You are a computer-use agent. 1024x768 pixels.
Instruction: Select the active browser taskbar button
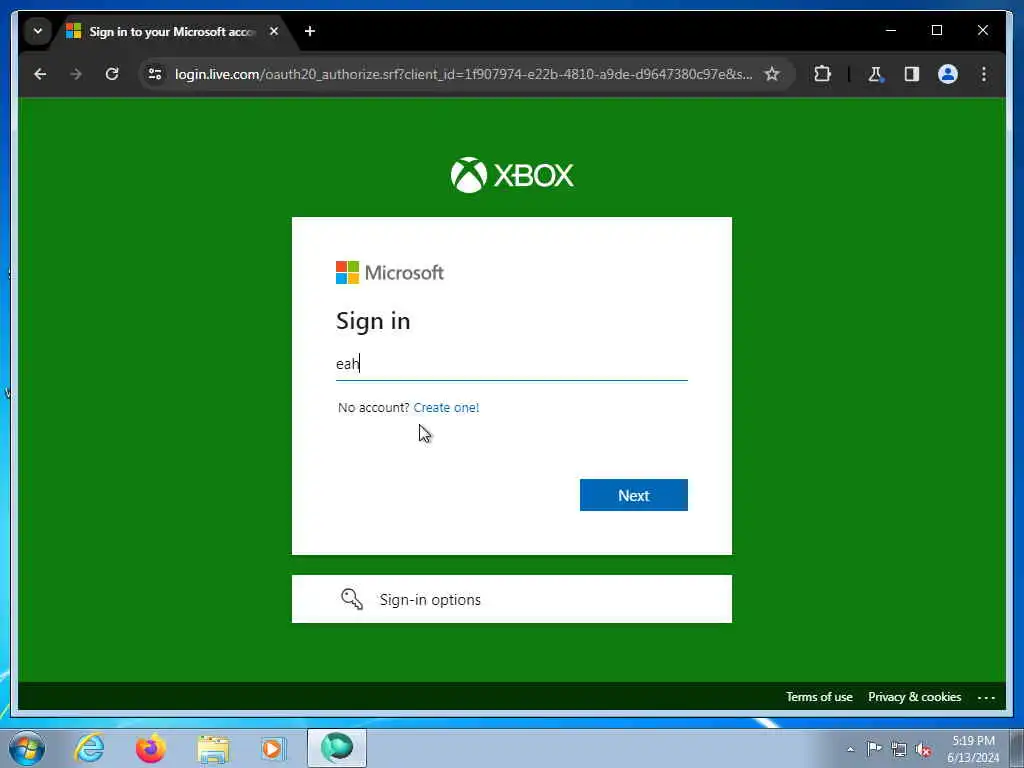[x=337, y=748]
